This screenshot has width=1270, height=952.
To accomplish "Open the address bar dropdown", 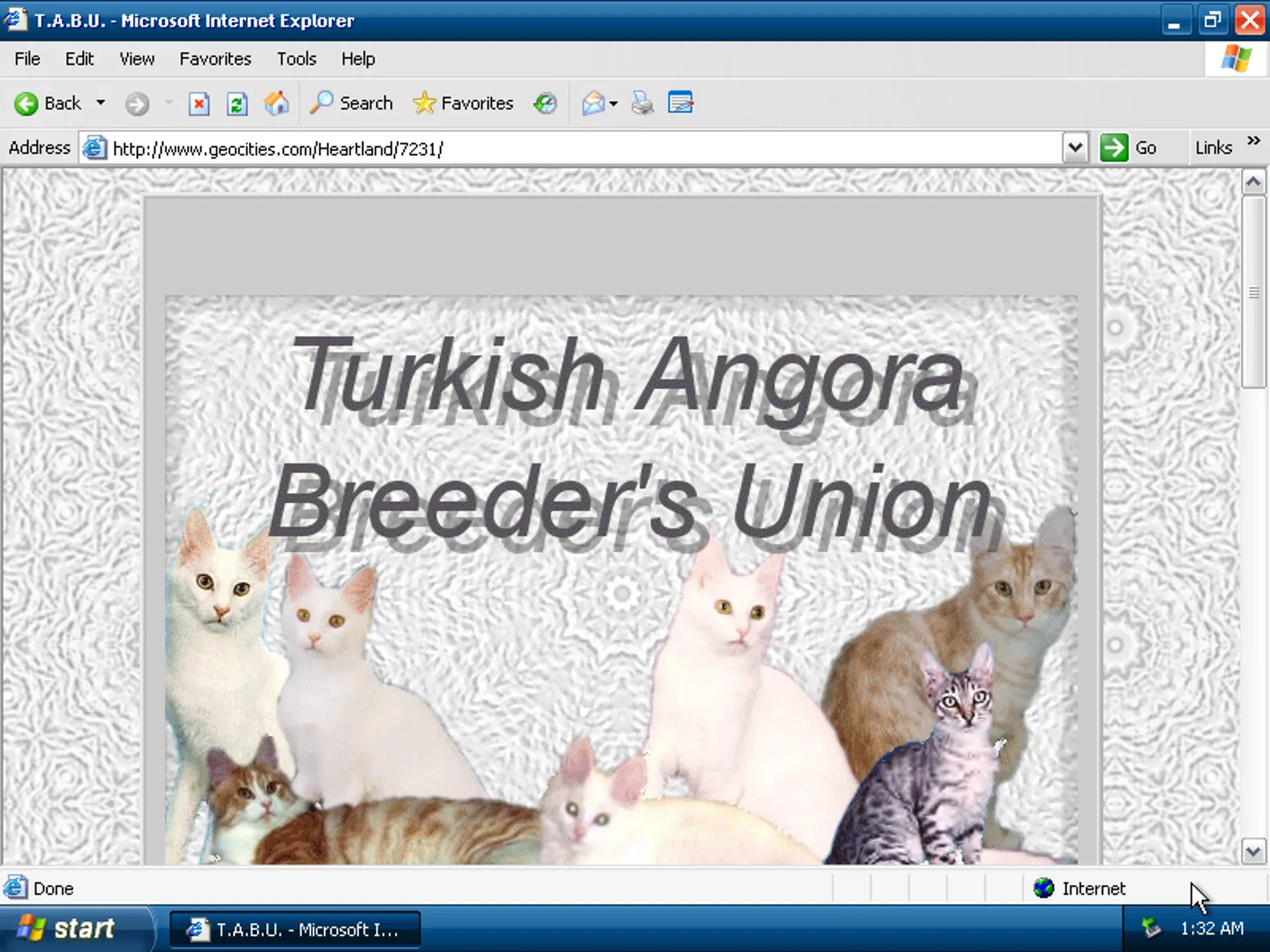I will (1076, 147).
